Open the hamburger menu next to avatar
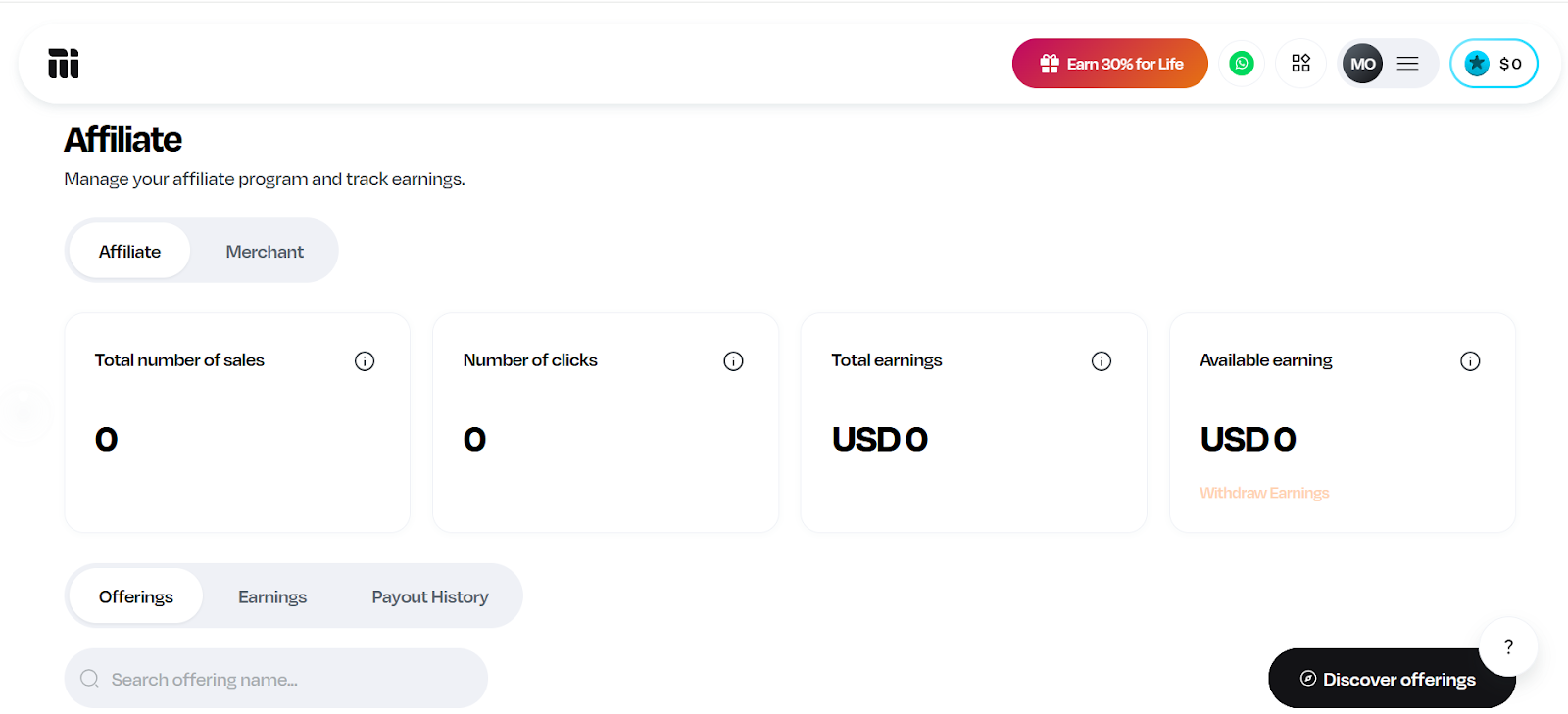 [x=1407, y=63]
